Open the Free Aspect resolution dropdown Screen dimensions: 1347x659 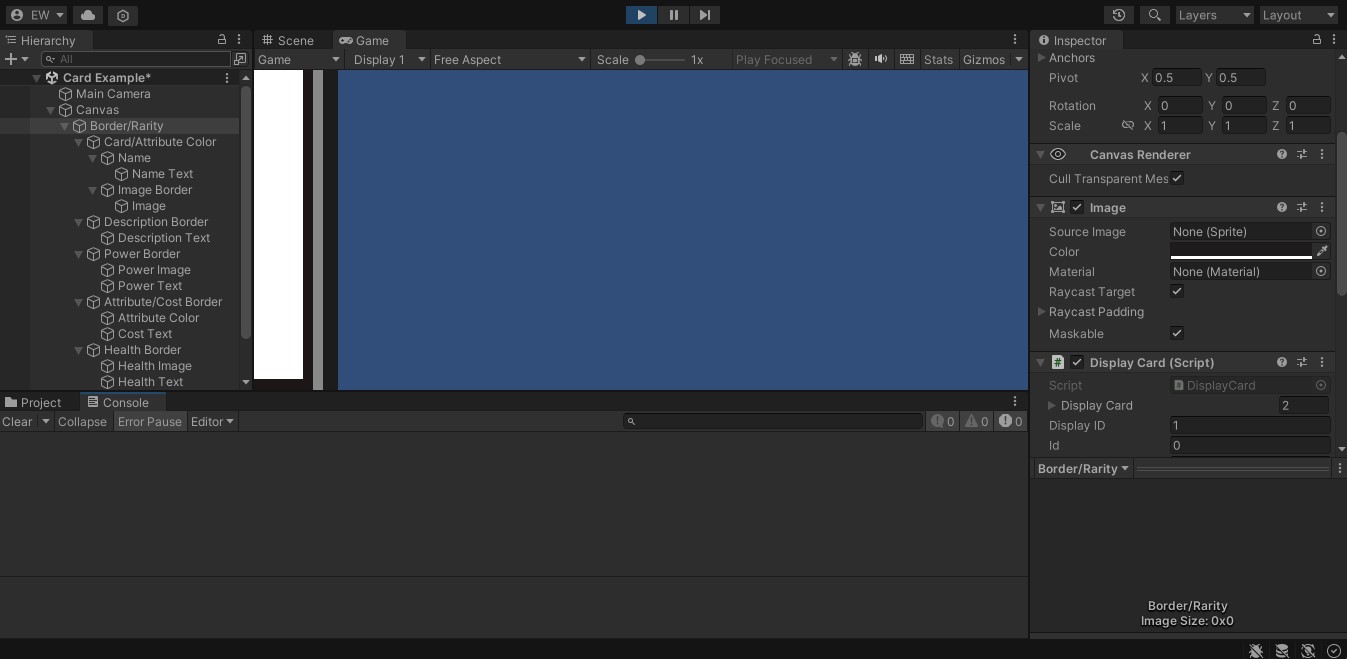click(508, 59)
